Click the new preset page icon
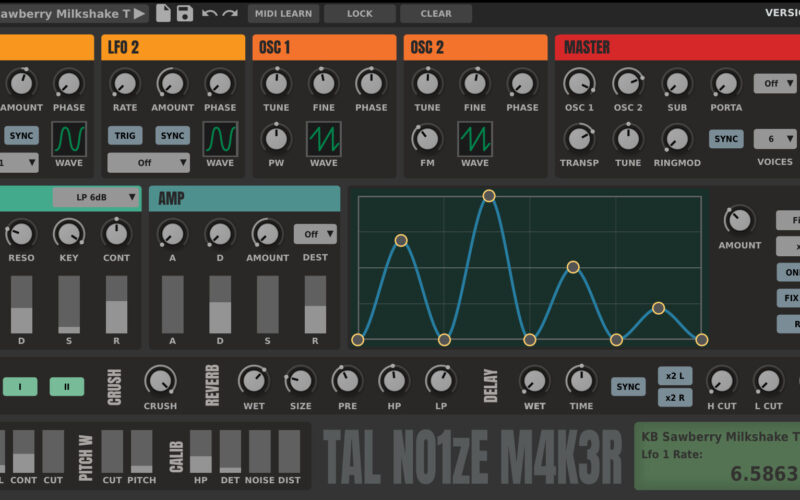Image resolution: width=800 pixels, height=500 pixels. [x=163, y=13]
